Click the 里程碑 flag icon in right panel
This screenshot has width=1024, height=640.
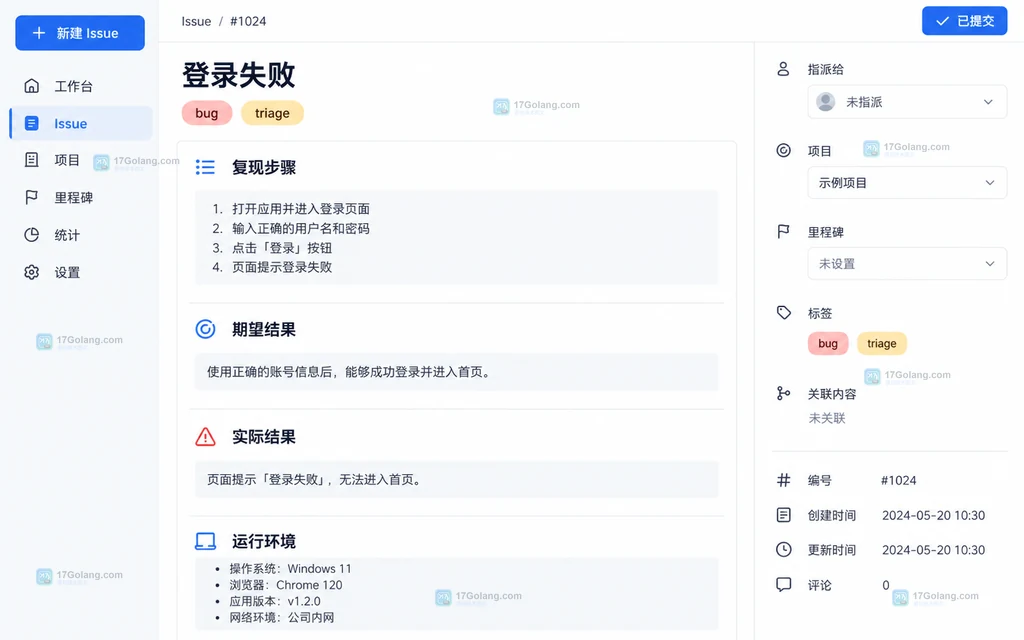783,231
